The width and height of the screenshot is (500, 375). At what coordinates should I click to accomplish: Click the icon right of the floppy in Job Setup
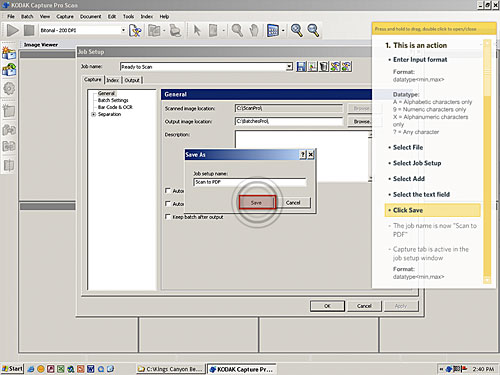tap(312, 67)
